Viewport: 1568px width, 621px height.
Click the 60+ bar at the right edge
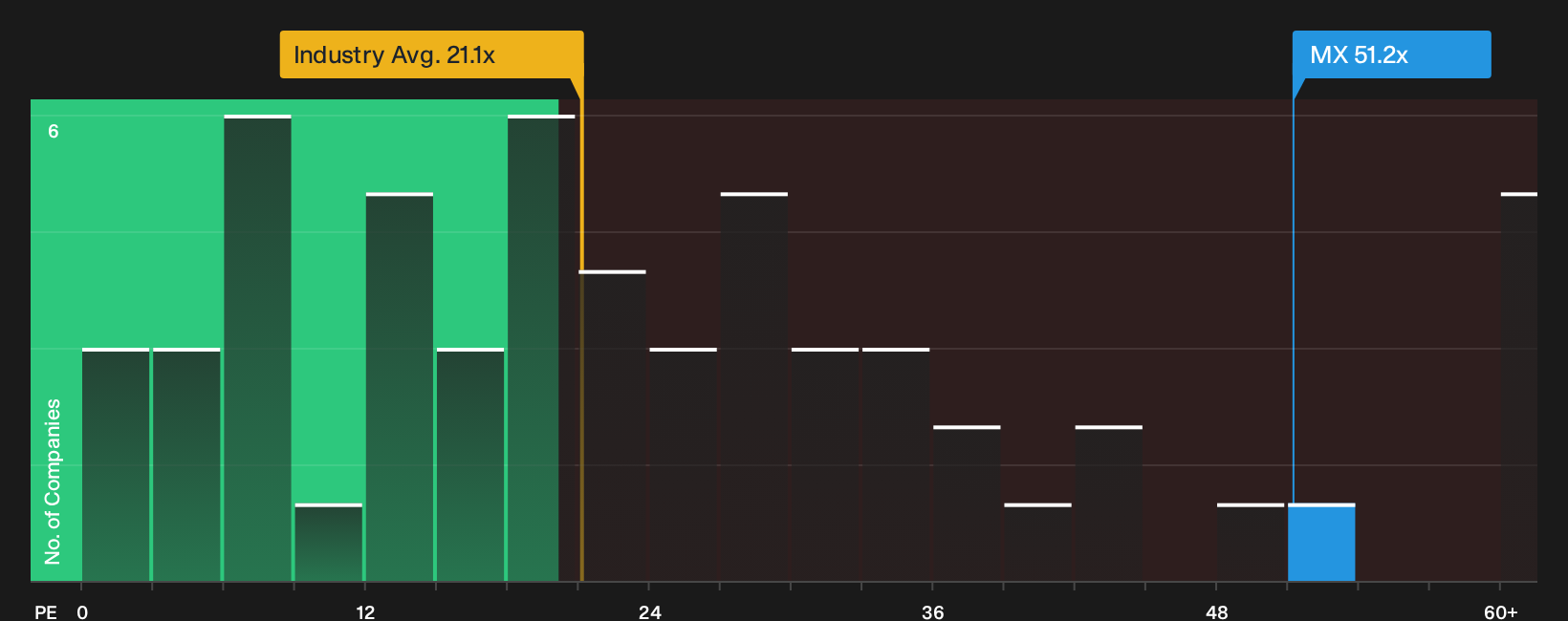click(1518, 387)
